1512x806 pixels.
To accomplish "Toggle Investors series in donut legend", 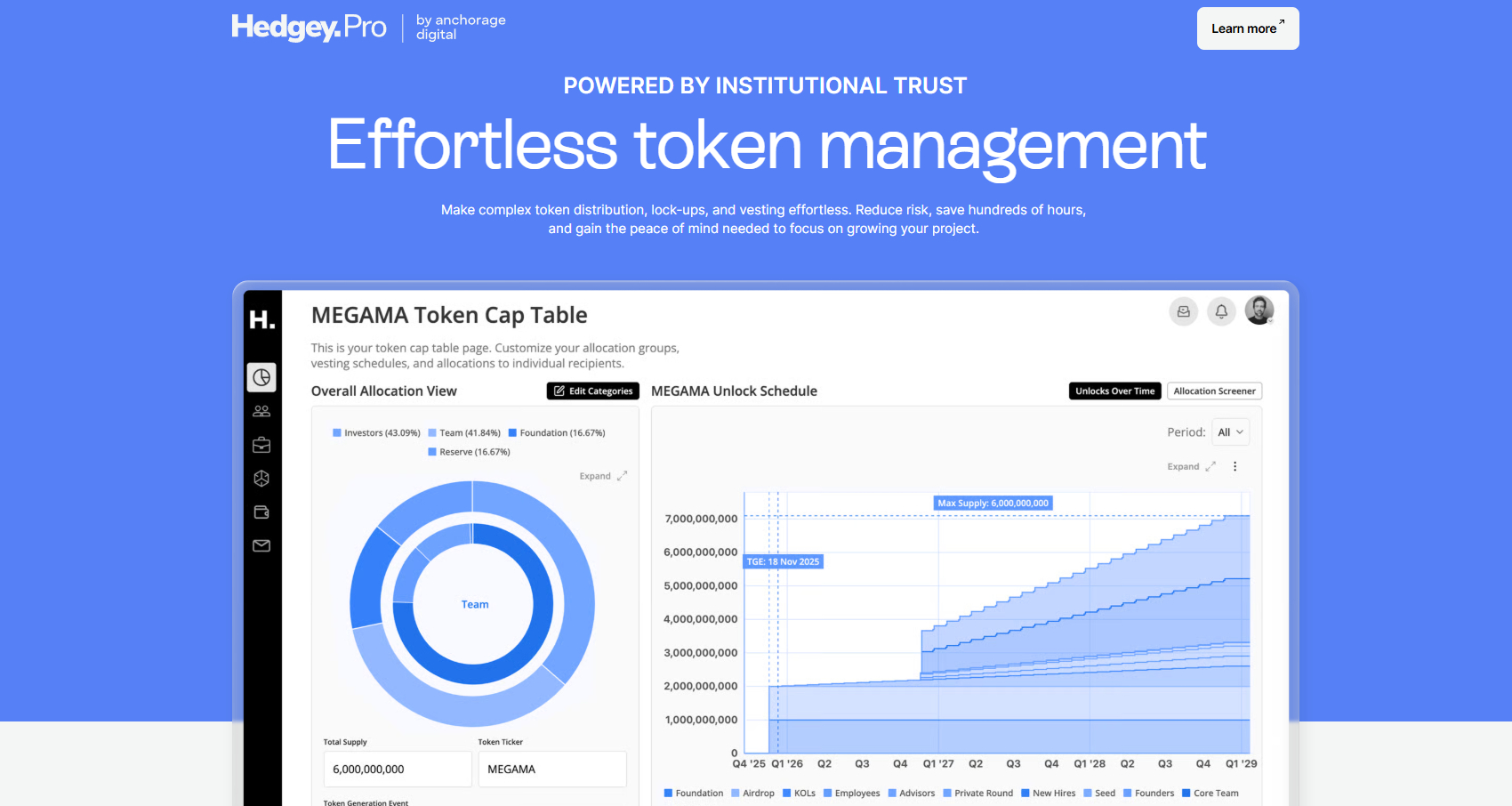I will tap(376, 433).
